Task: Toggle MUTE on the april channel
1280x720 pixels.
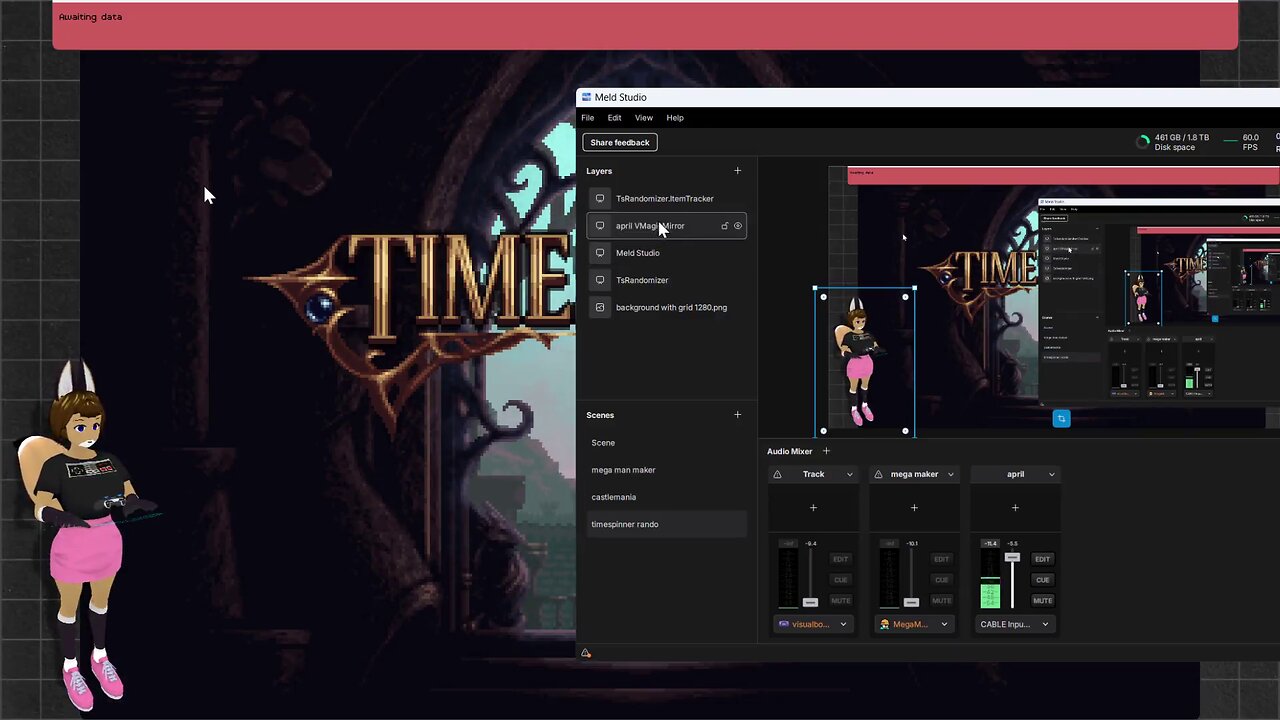Action: pyautogui.click(x=1042, y=601)
